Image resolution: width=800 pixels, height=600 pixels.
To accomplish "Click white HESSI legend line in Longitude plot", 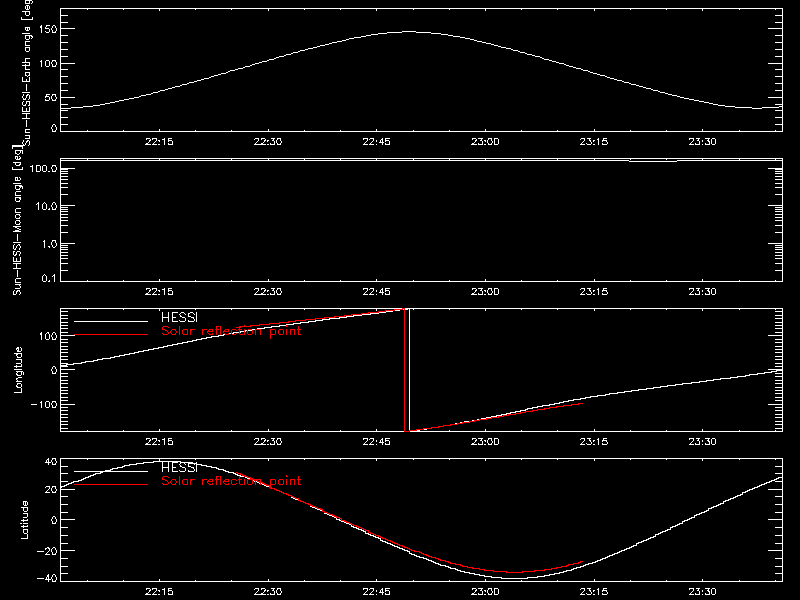I will 111,321.
